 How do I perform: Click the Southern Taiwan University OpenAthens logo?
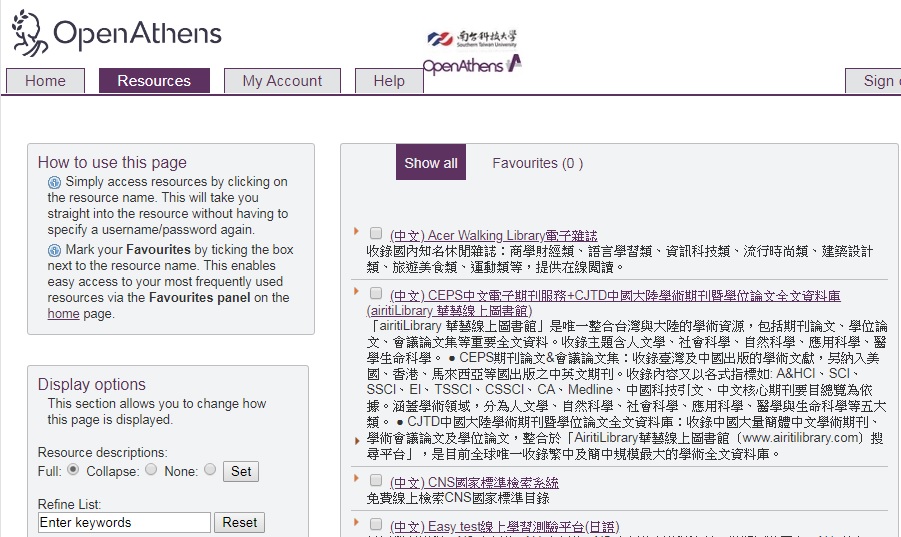472,52
